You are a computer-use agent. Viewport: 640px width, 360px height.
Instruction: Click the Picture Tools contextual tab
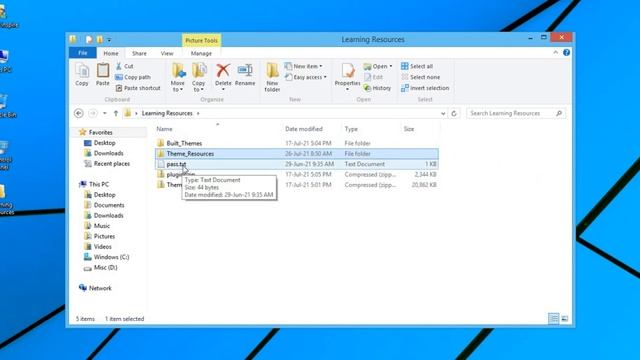click(201, 40)
